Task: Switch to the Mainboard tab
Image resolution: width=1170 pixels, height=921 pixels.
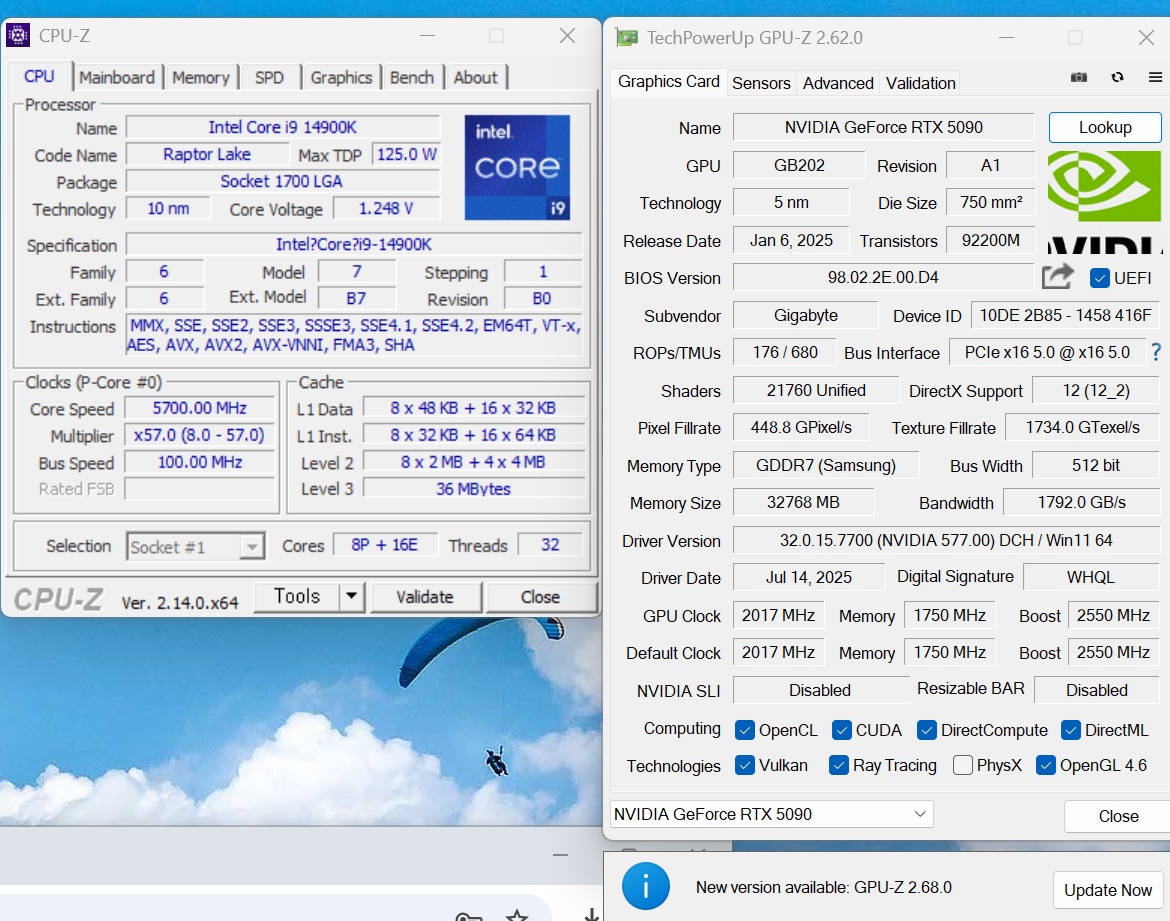Action: click(117, 77)
